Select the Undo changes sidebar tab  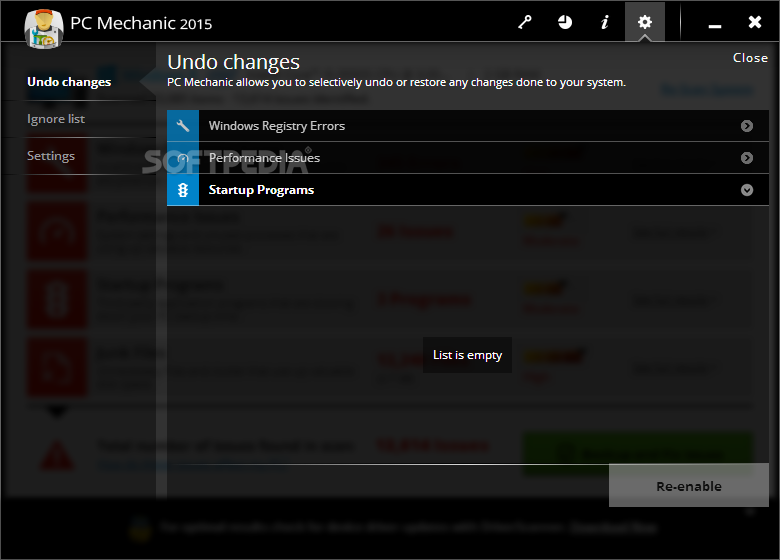[69, 82]
